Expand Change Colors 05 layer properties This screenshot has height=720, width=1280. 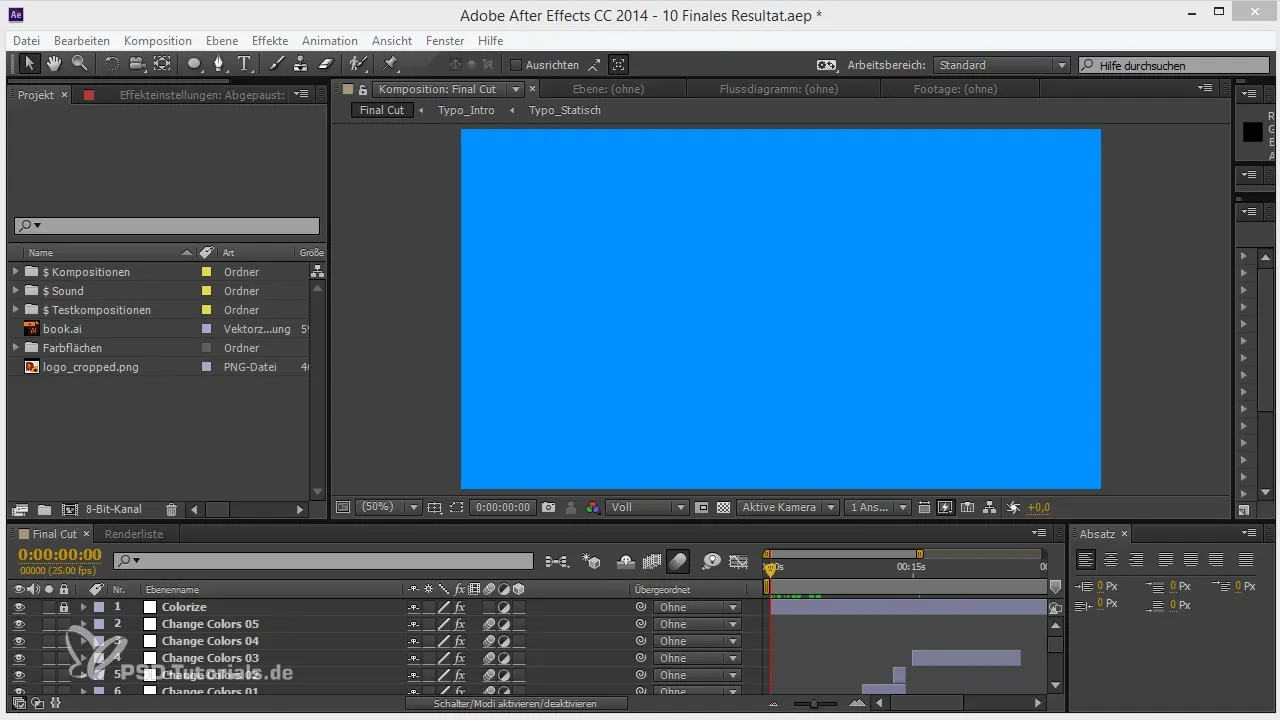(x=84, y=624)
